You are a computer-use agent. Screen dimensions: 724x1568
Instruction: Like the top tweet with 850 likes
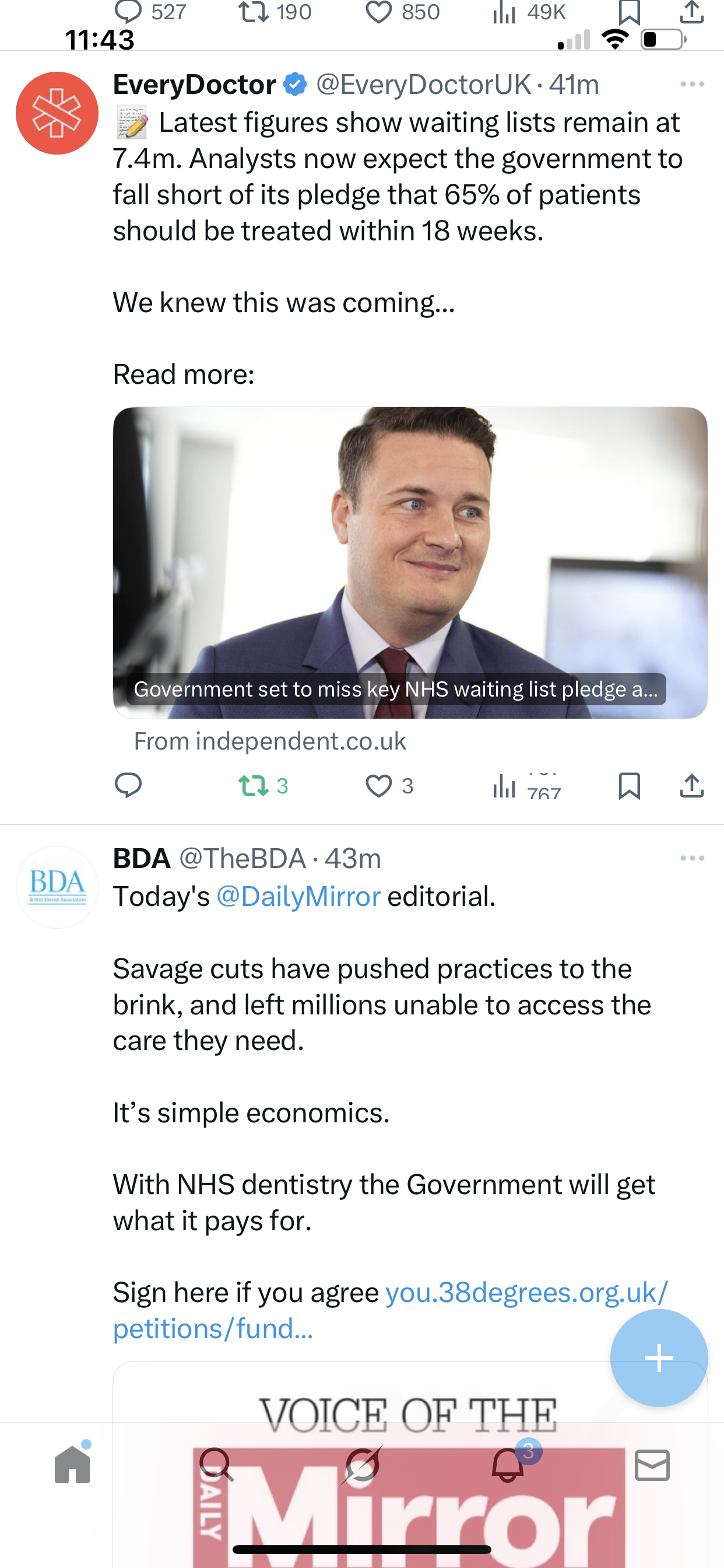coord(379,12)
